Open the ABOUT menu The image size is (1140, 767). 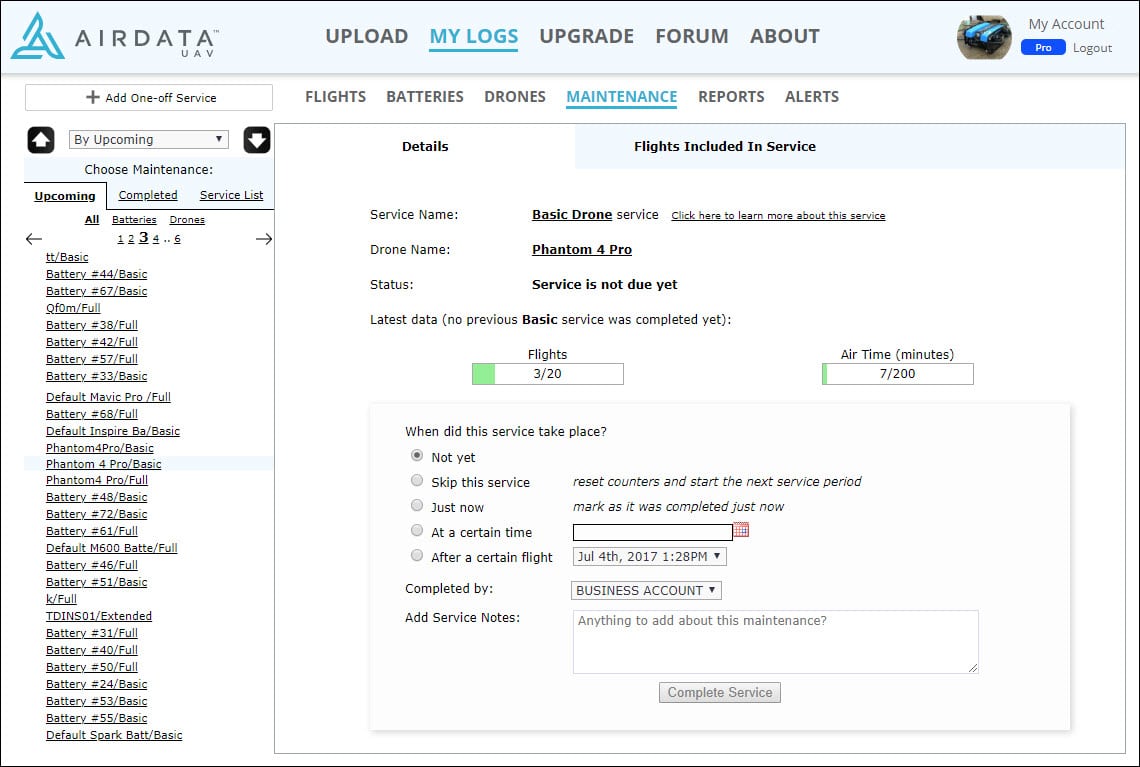[x=784, y=36]
